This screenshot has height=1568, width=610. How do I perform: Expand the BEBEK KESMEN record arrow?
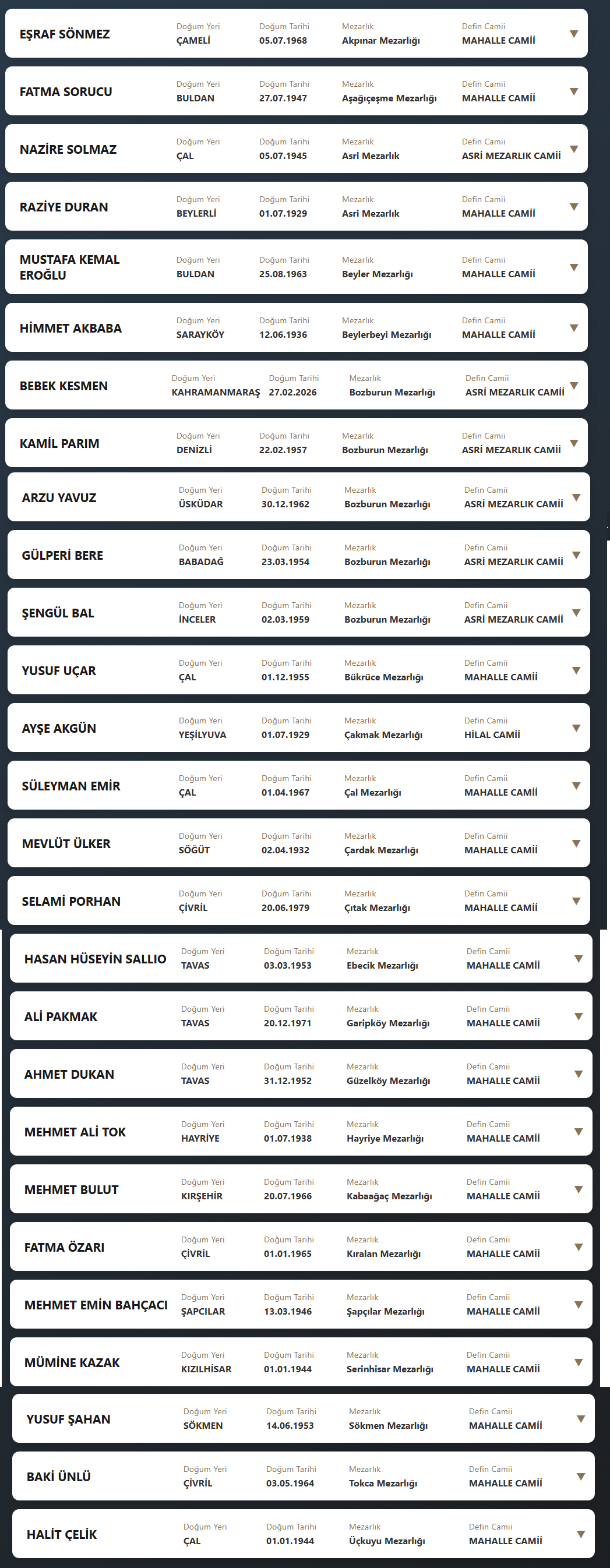(573, 386)
